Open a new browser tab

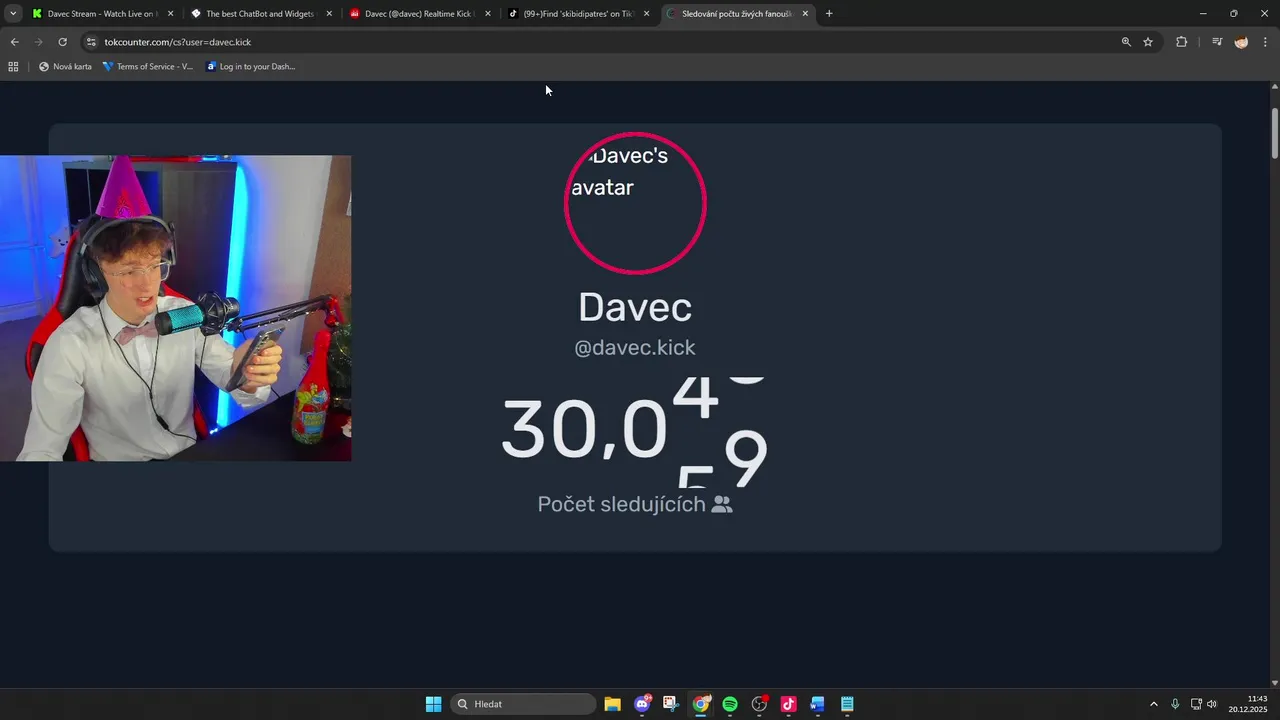[x=829, y=14]
